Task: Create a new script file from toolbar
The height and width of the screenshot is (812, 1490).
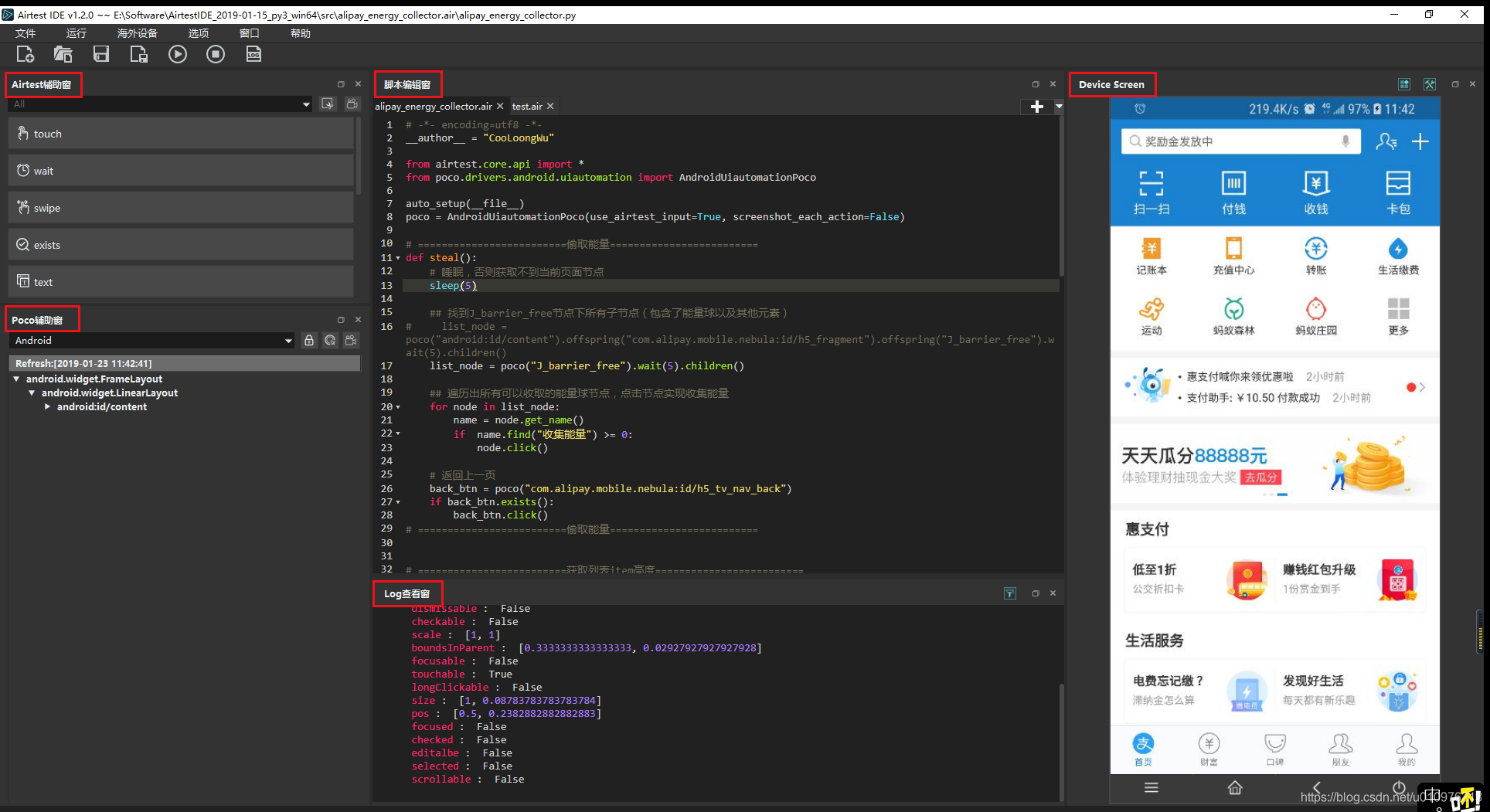Action: [26, 54]
